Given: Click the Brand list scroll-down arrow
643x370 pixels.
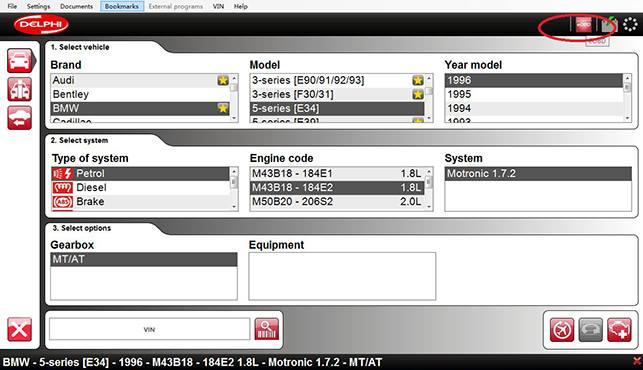Looking at the screenshot, I should tap(234, 119).
